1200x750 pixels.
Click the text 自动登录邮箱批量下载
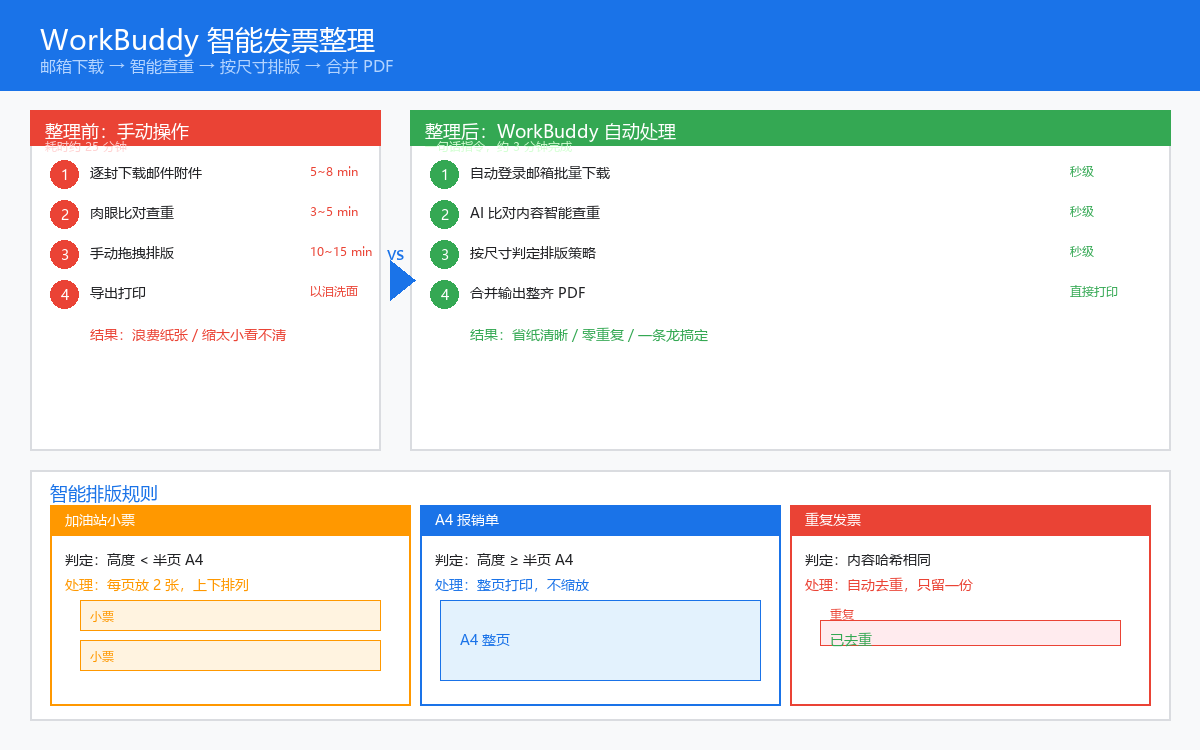pyautogui.click(x=540, y=173)
